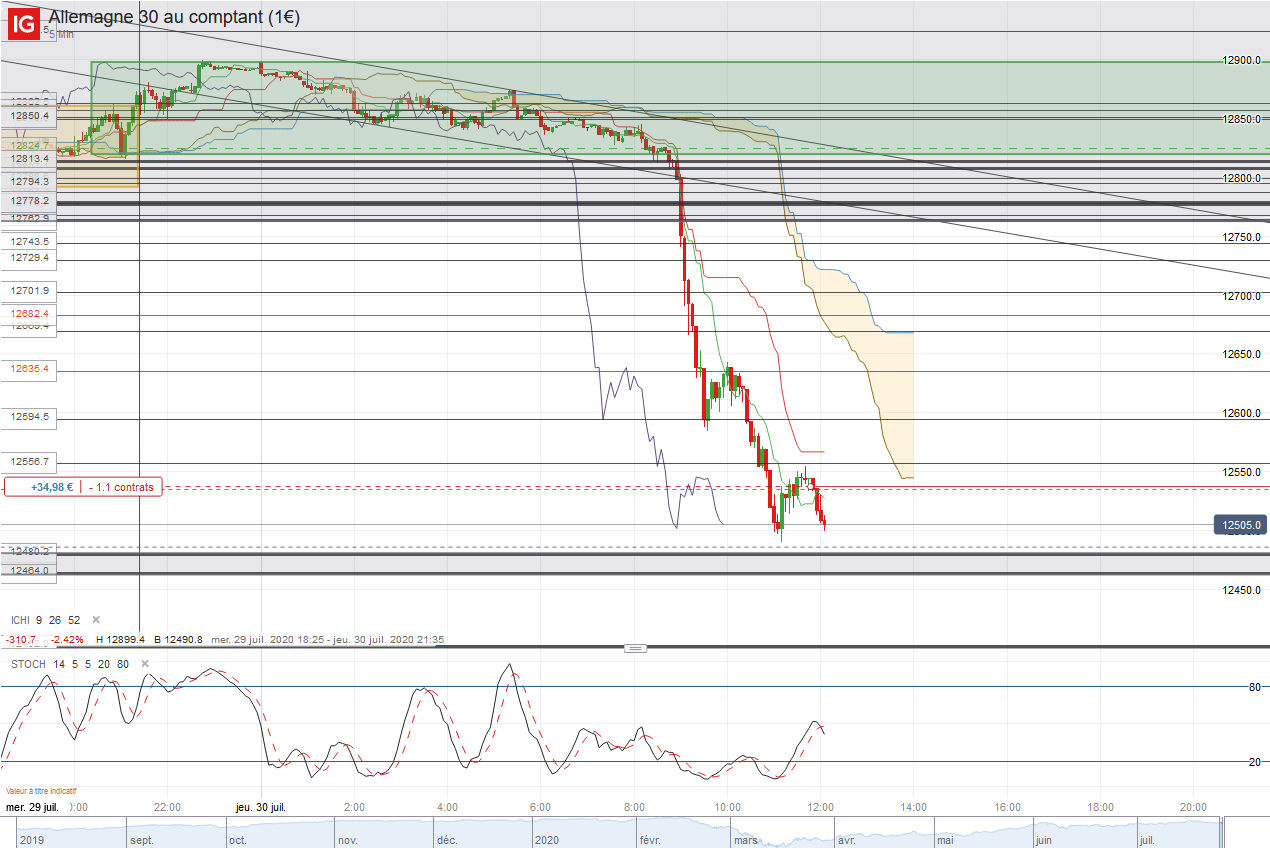Screen dimensions: 1270x848
Task: Select the red 12682.4 level label
Action: click(x=30, y=313)
